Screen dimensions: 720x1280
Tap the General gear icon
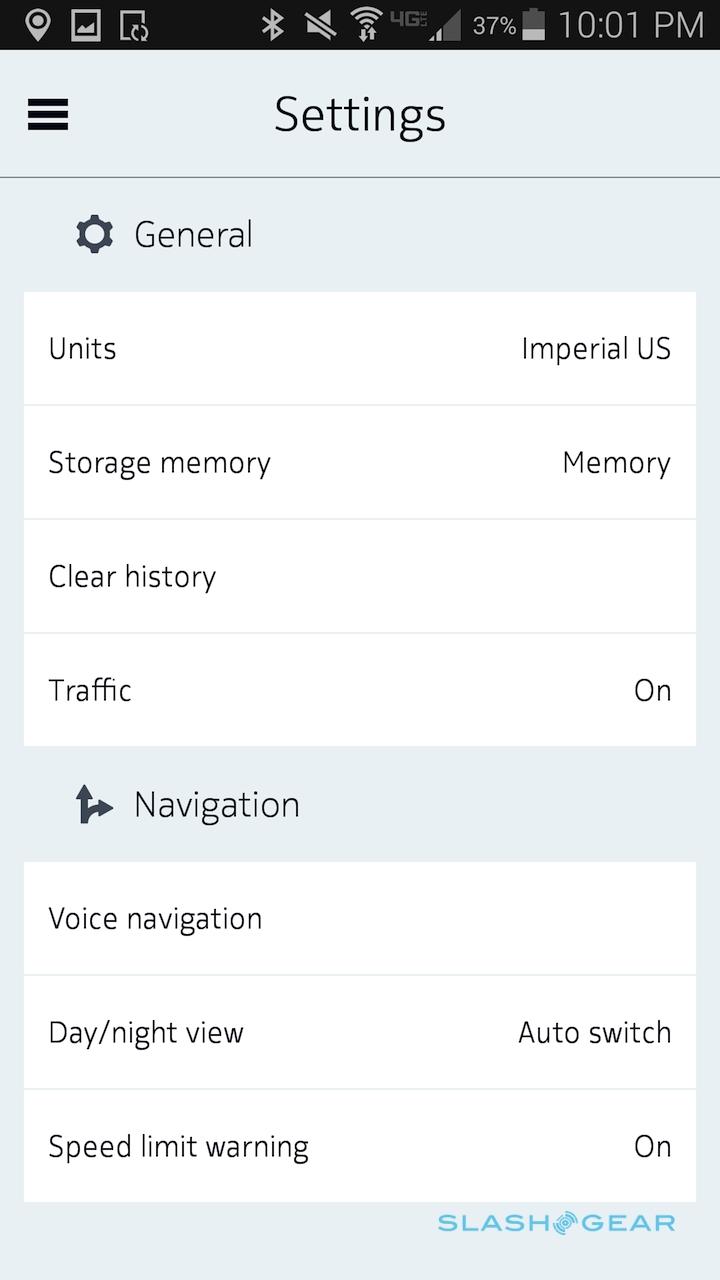pos(95,235)
